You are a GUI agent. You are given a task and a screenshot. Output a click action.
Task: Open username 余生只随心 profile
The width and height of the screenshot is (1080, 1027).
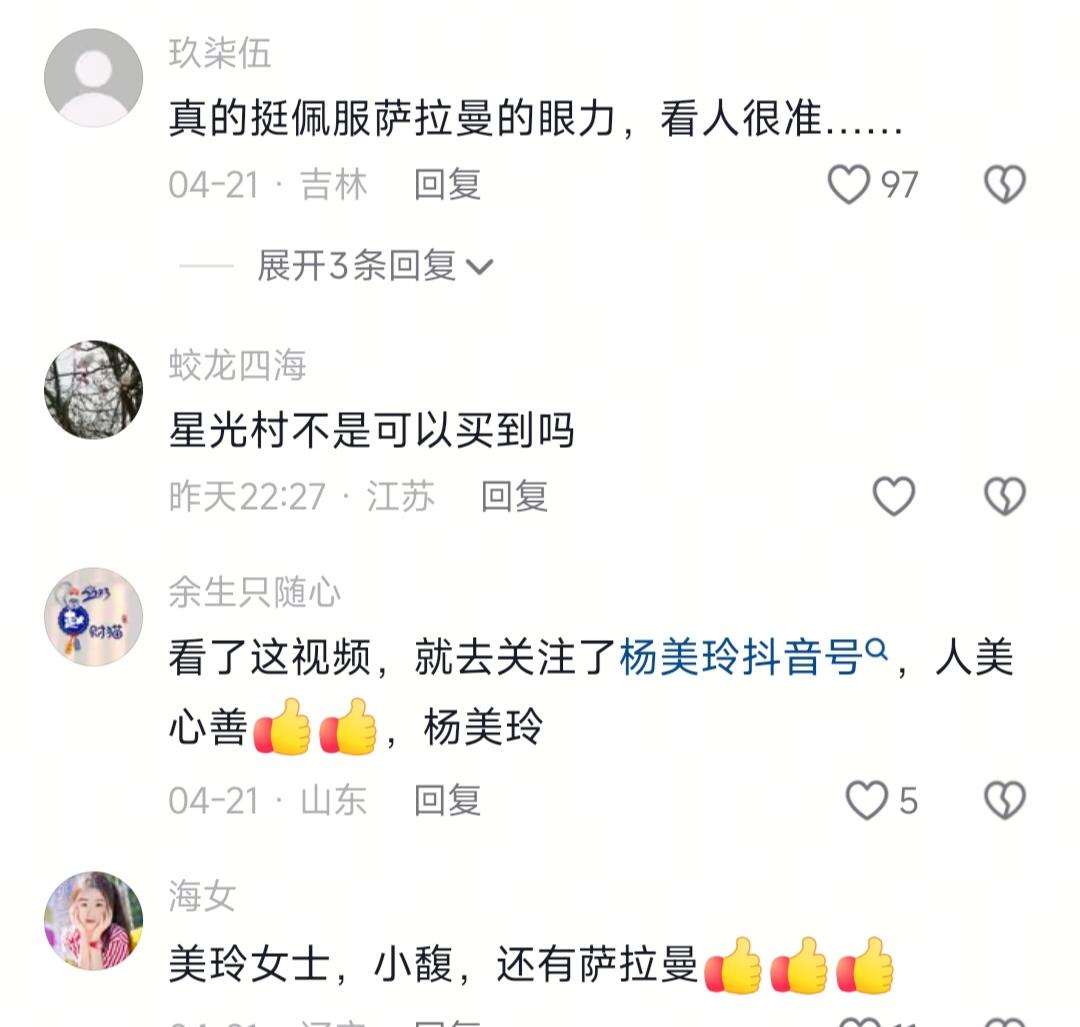255,592
